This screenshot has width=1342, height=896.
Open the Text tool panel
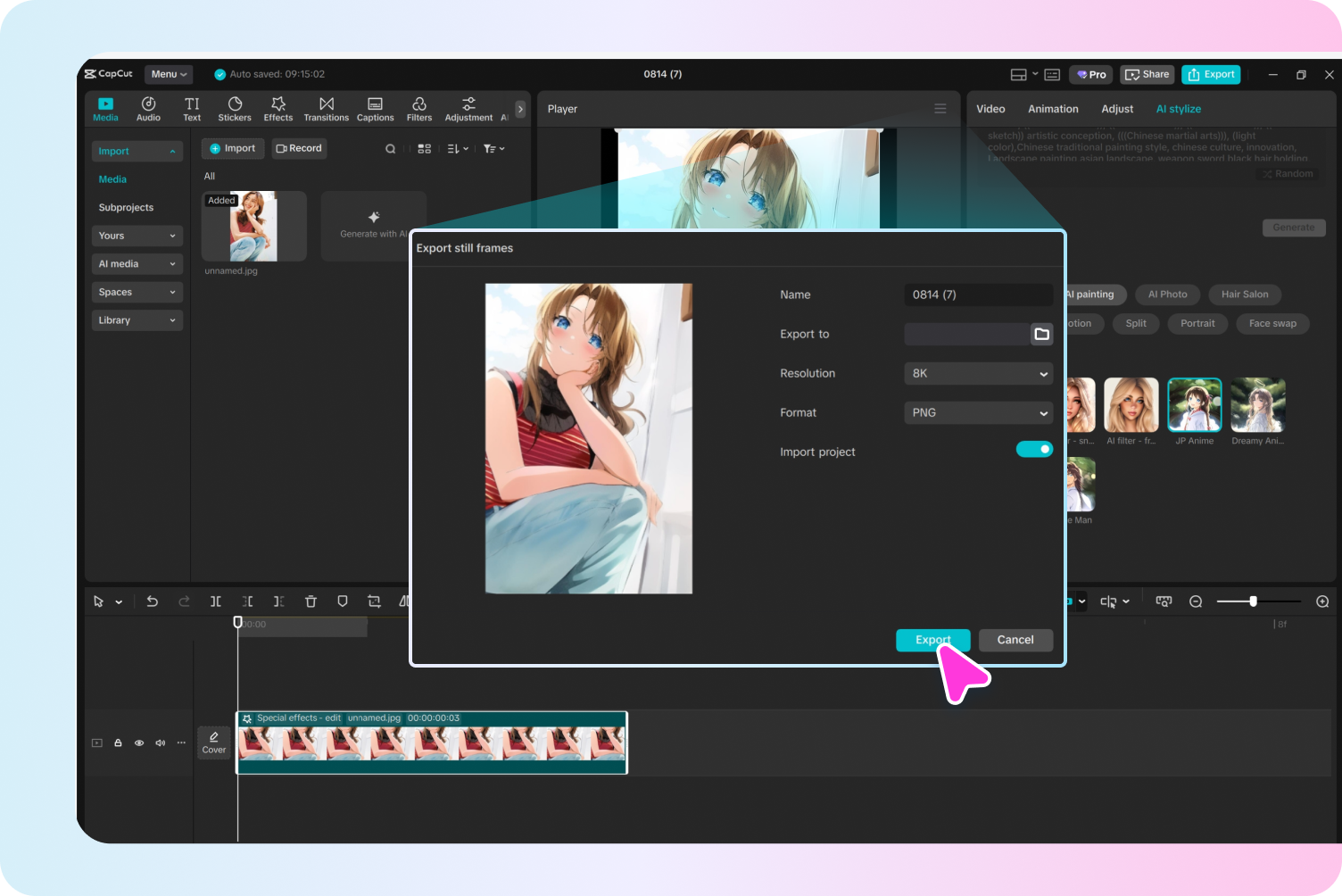tap(192, 109)
